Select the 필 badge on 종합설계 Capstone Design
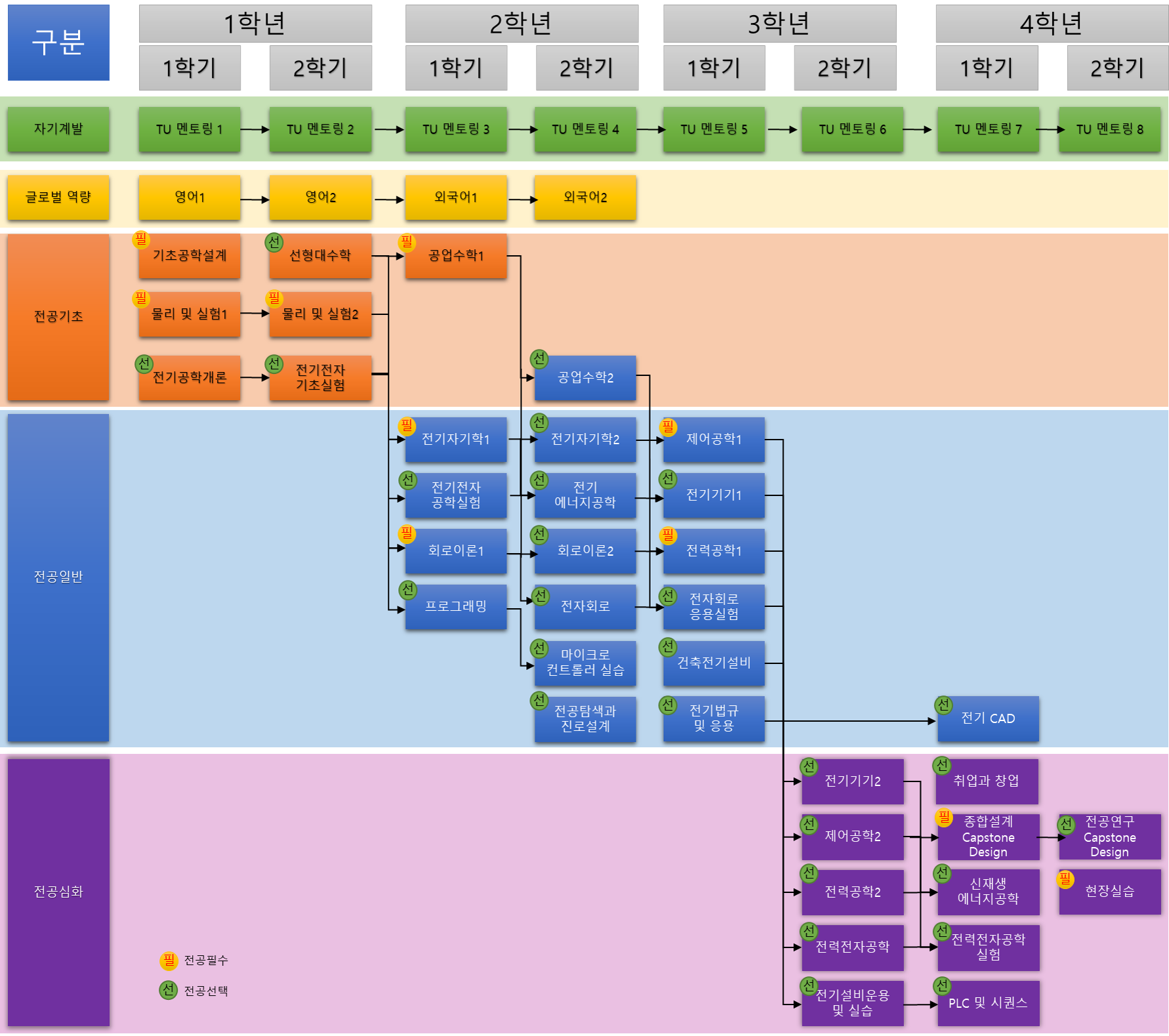Image resolution: width=1169 pixels, height=1036 pixels. [943, 818]
